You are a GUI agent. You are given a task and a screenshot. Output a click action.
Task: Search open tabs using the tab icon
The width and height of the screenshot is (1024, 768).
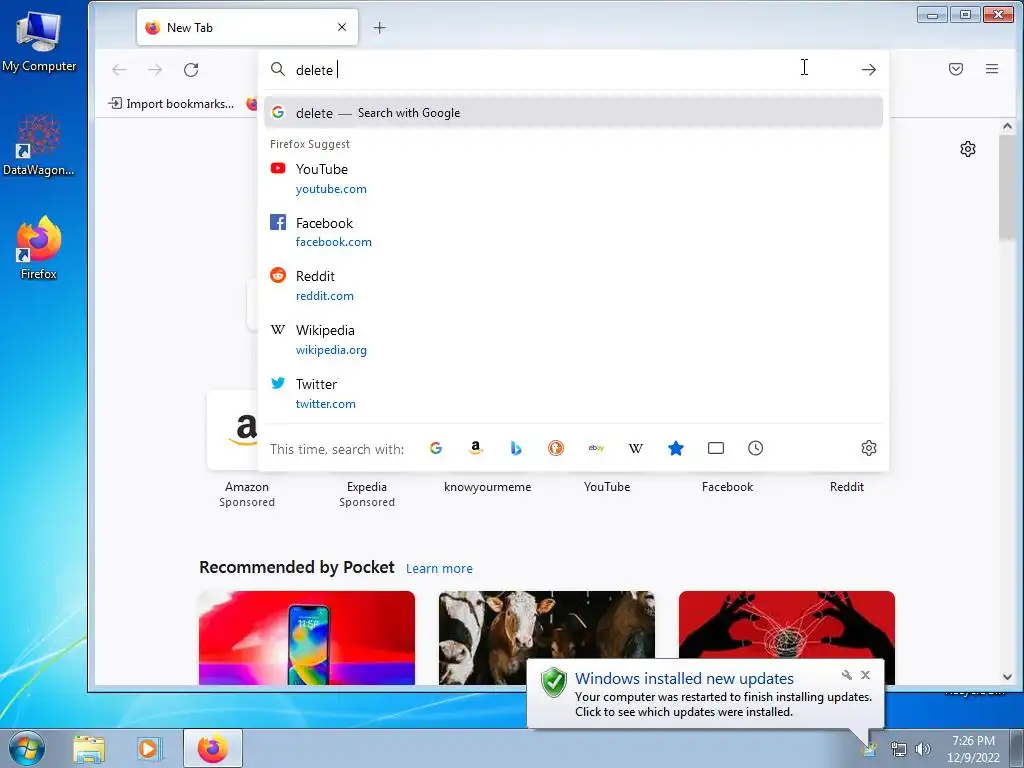[716, 448]
